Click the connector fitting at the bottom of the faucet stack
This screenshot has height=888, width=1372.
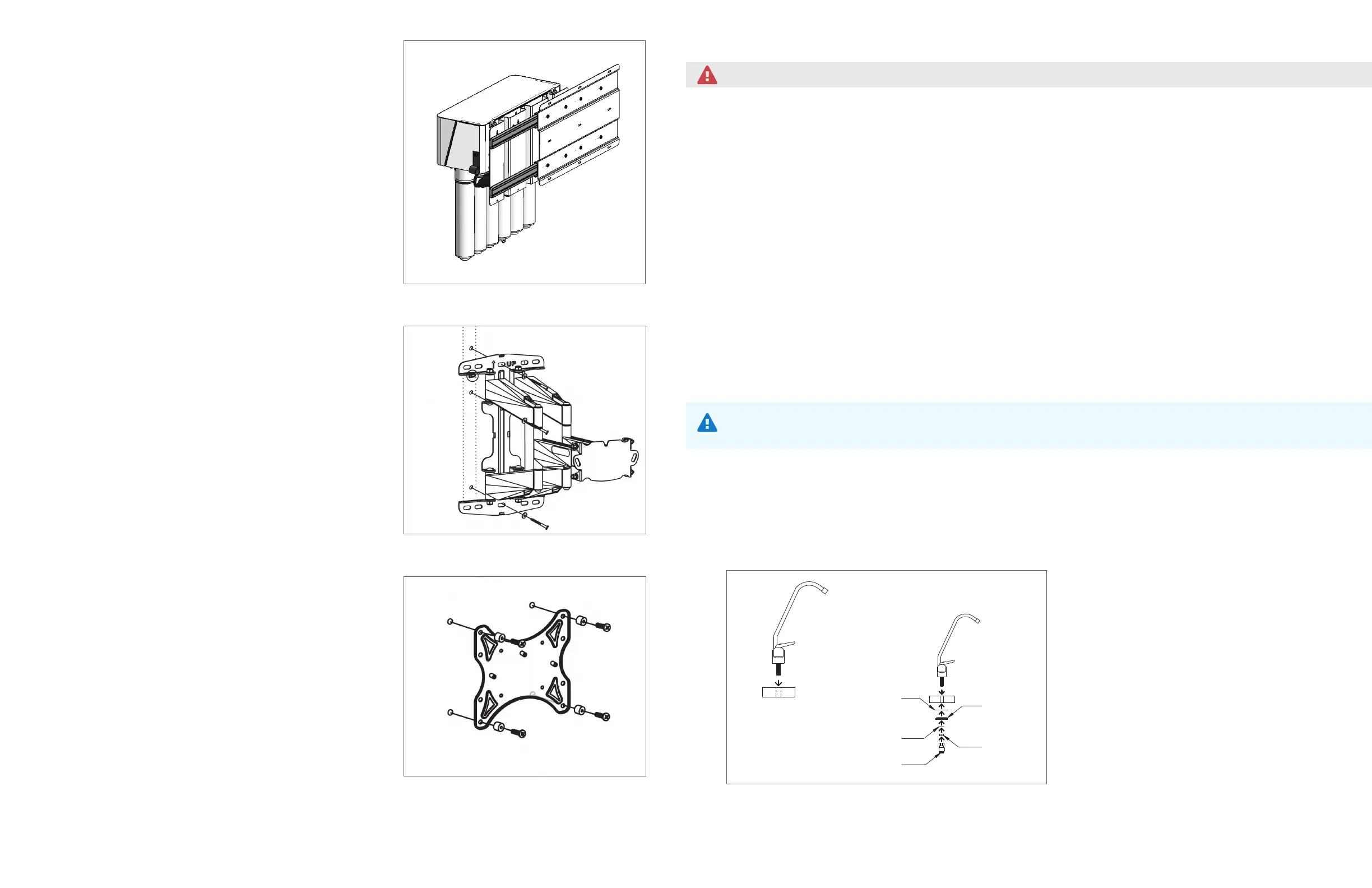coord(942,748)
